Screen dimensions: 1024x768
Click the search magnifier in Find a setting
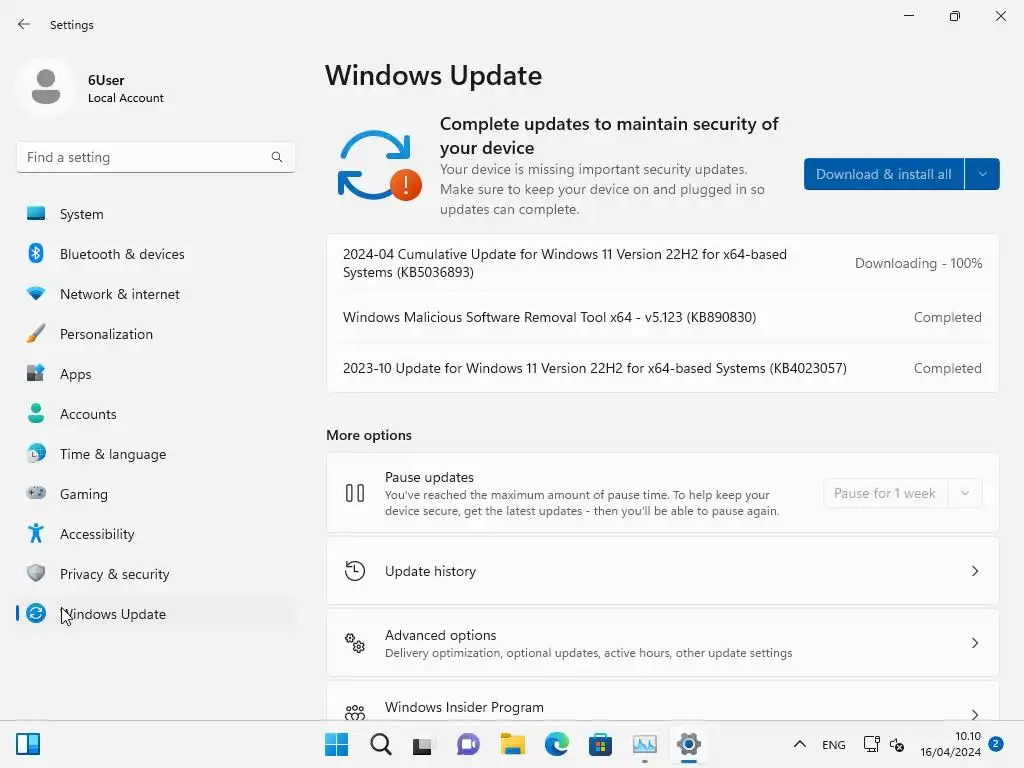click(277, 157)
